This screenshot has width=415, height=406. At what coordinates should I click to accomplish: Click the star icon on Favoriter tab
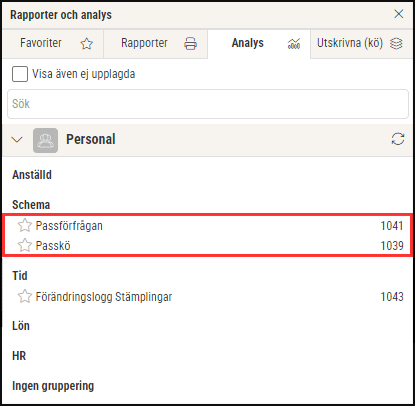point(87,44)
